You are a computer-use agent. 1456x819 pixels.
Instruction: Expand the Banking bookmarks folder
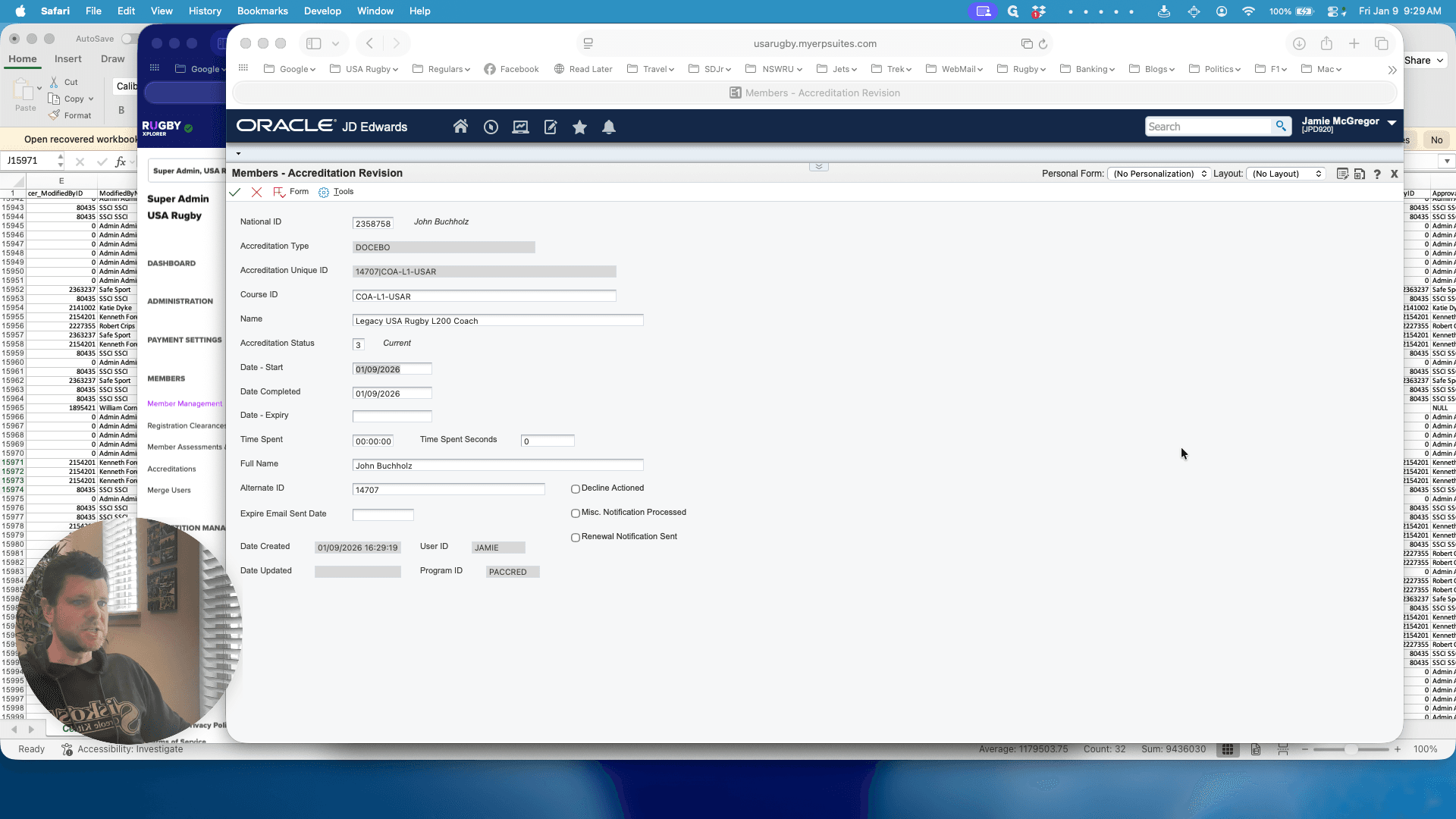tap(1087, 69)
